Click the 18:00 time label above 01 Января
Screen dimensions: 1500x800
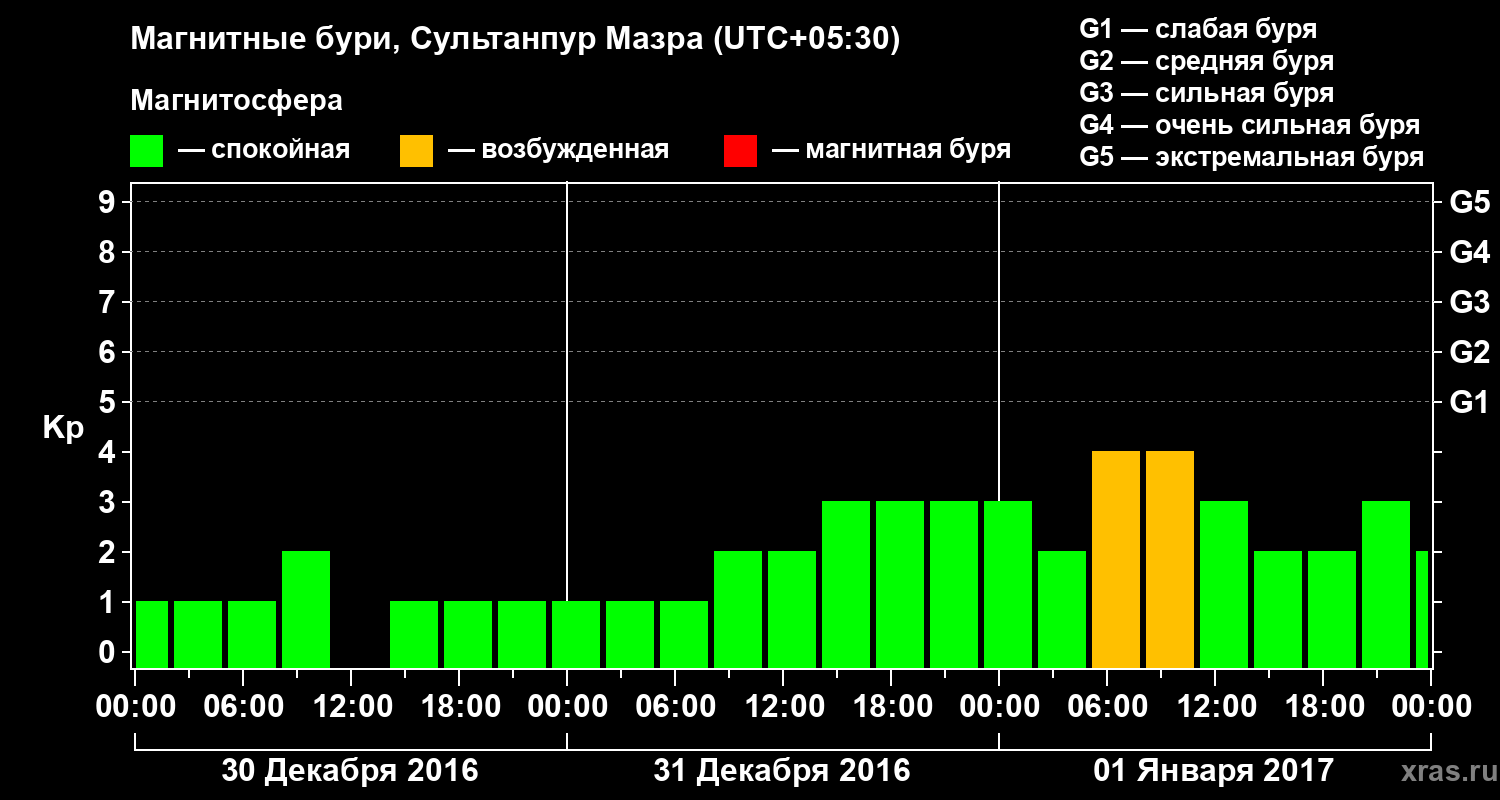(x=1323, y=706)
